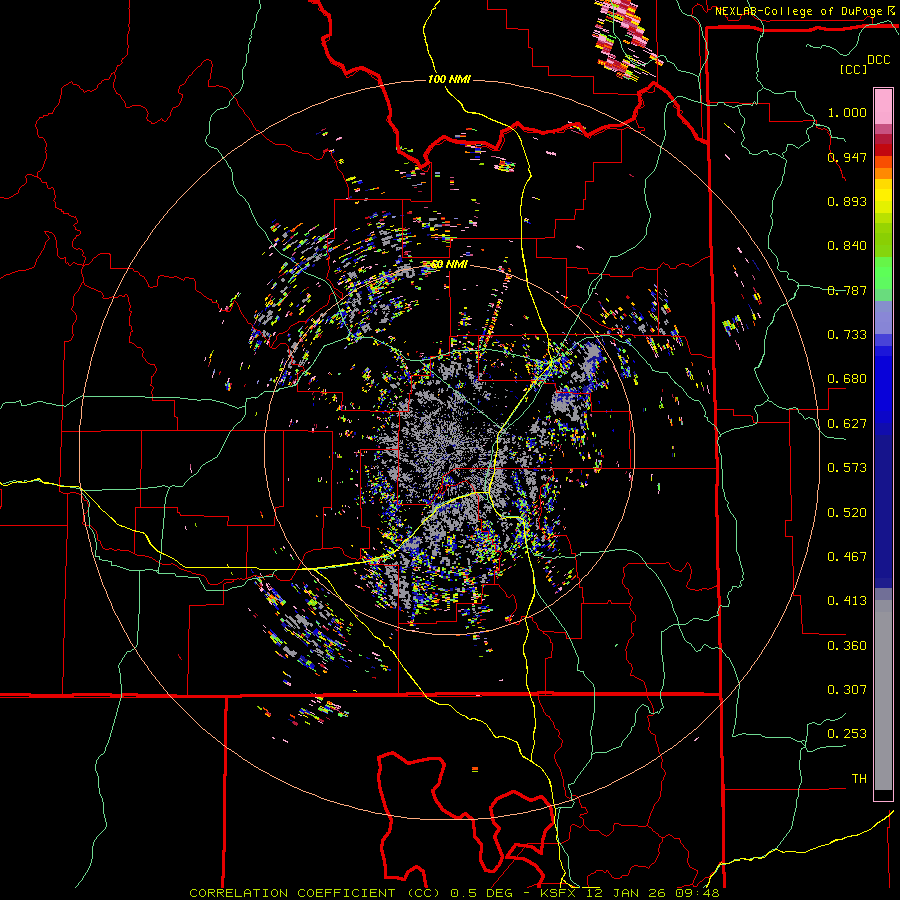Click the 0.360 legend value

click(x=847, y=646)
